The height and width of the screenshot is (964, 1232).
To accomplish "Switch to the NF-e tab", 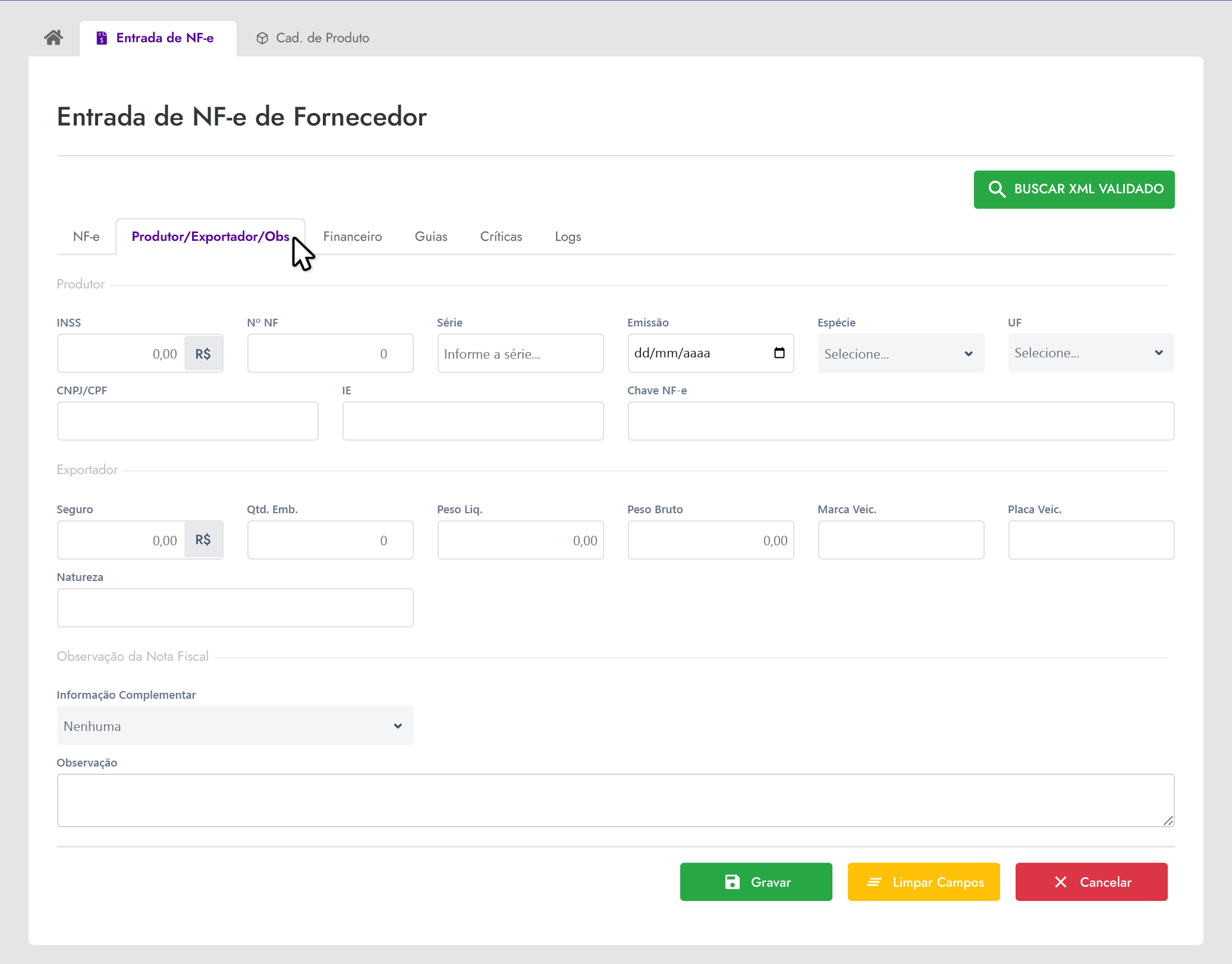I will point(86,237).
